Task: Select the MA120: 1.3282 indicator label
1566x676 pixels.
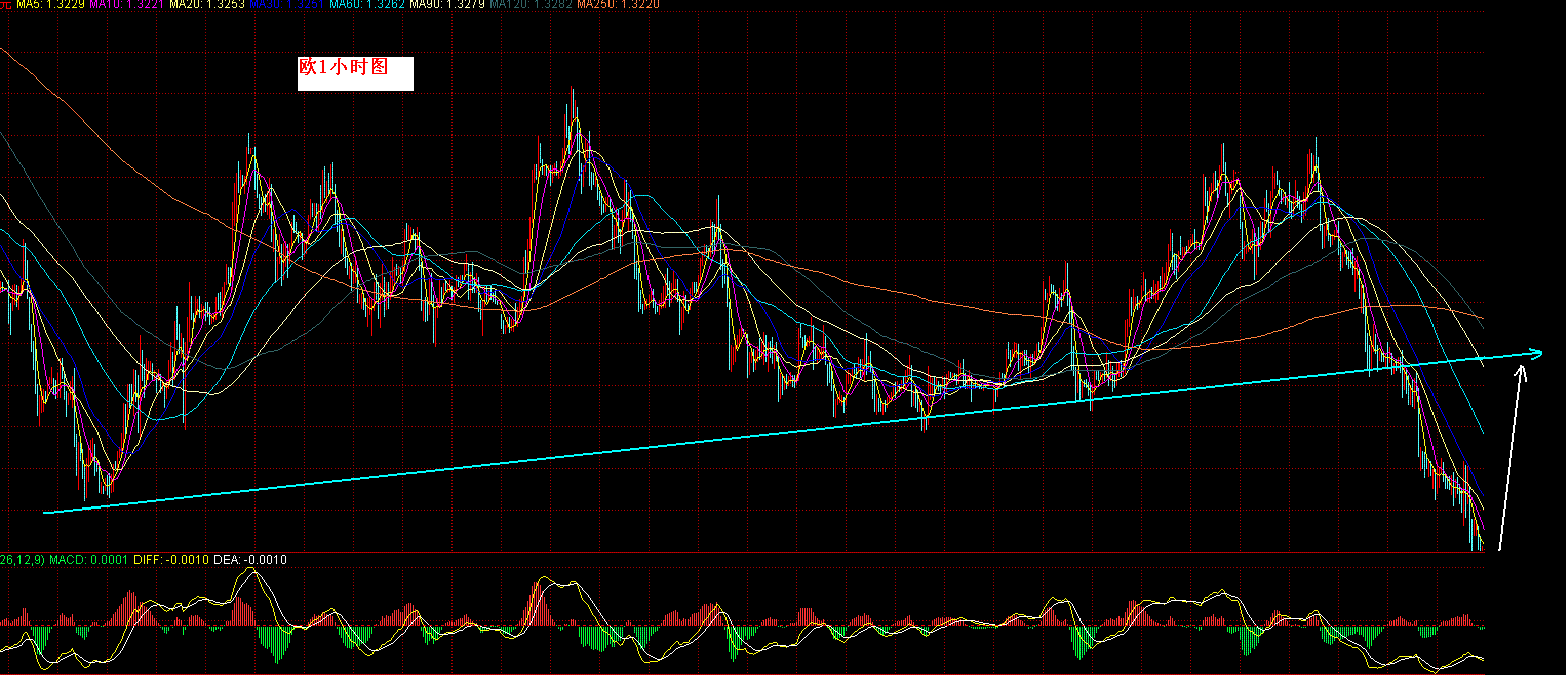Action: (530, 5)
